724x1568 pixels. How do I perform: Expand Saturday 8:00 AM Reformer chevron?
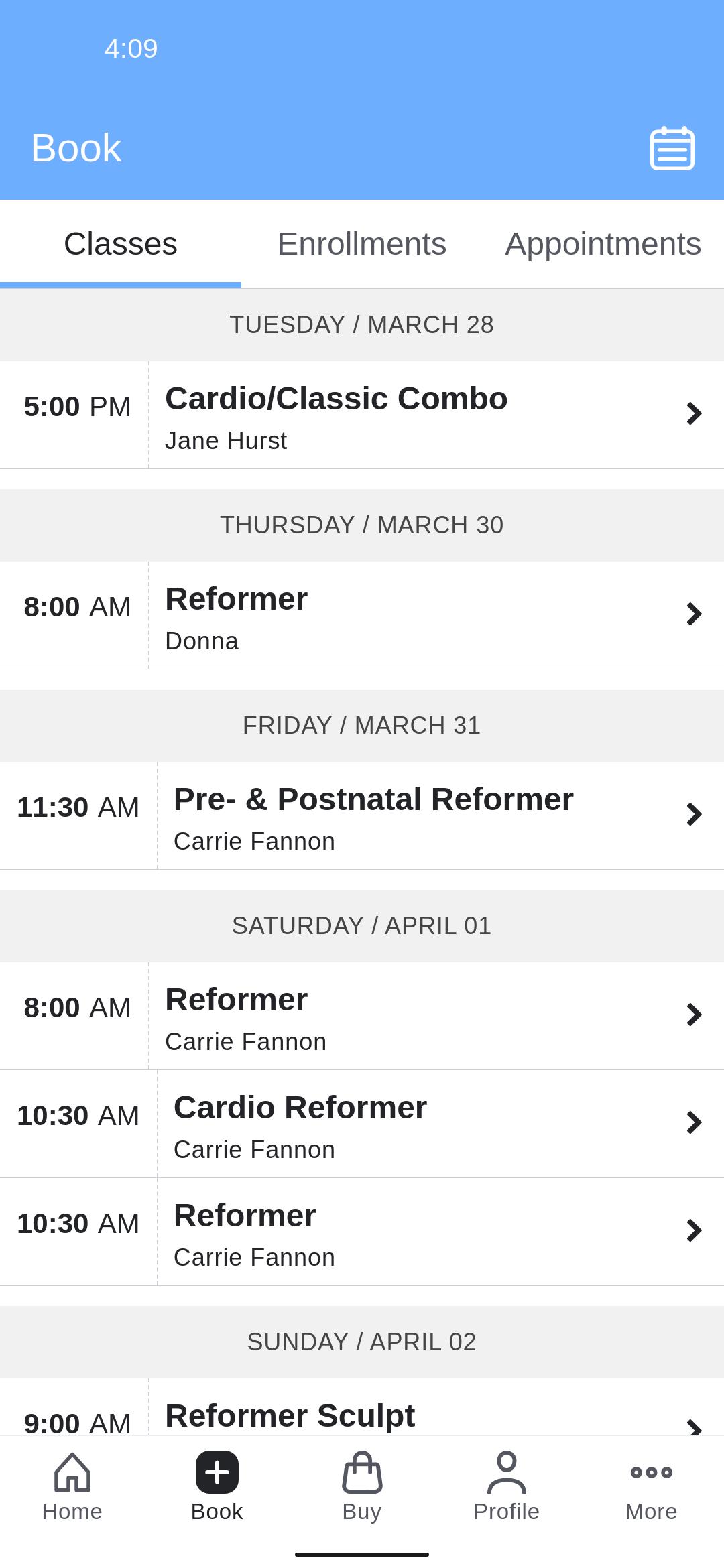[x=694, y=1015]
